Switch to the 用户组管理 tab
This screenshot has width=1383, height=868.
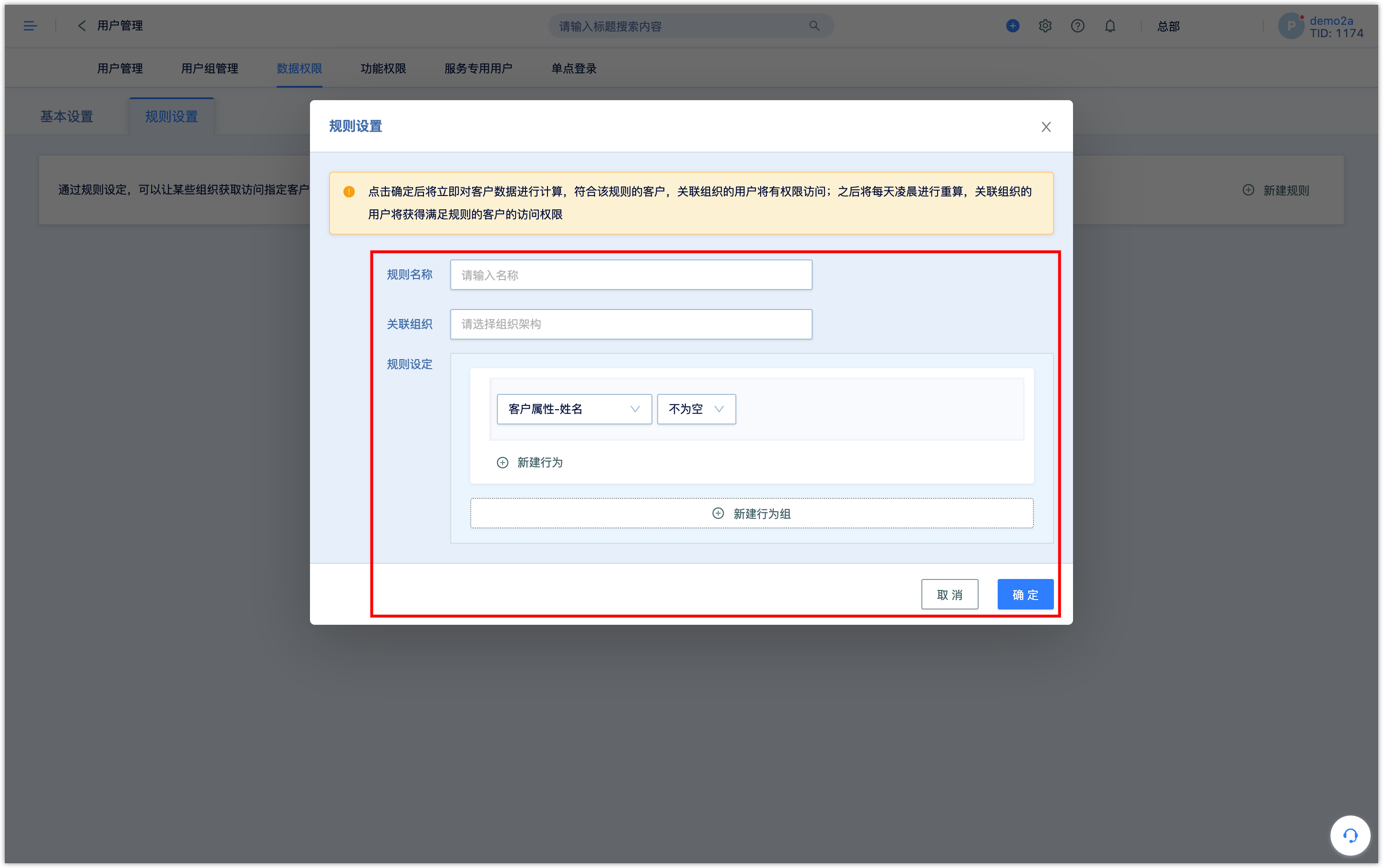tap(209, 68)
